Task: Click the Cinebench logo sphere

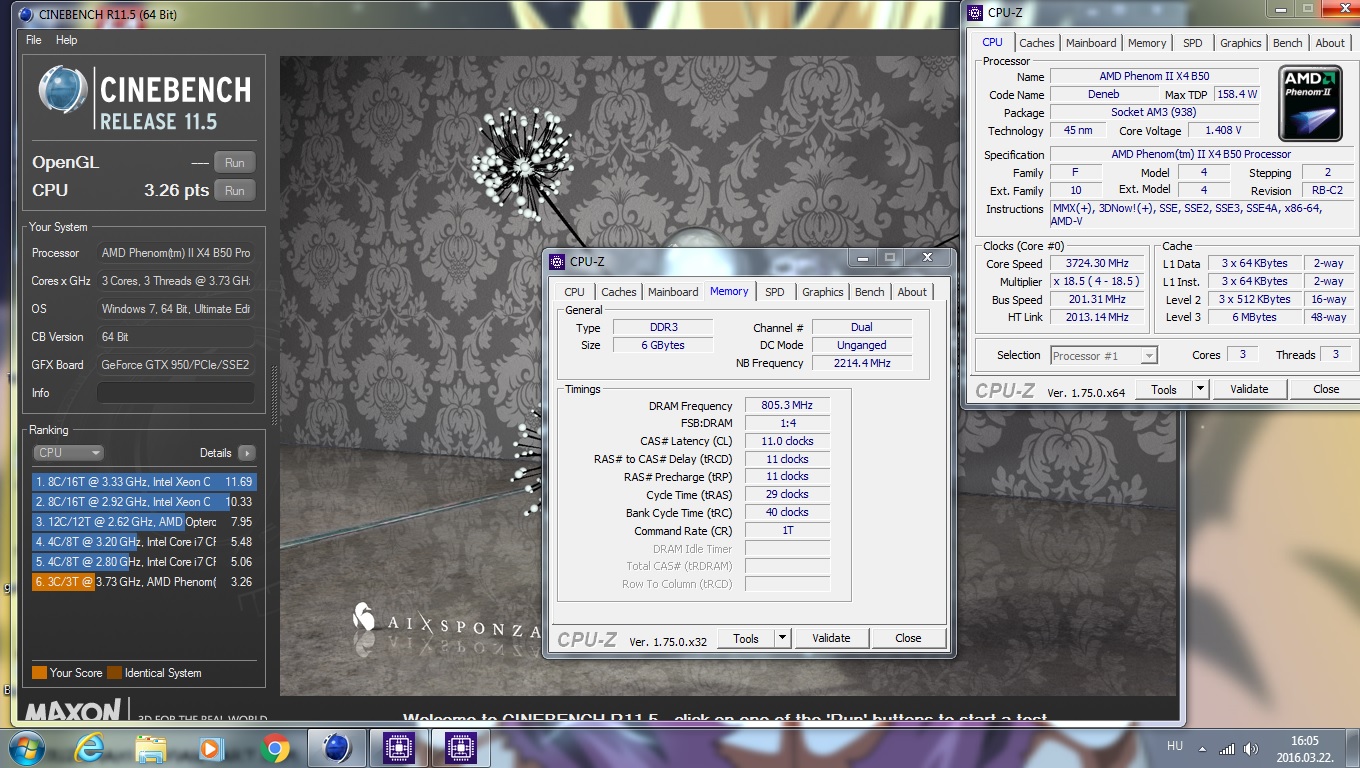Action: click(63, 91)
